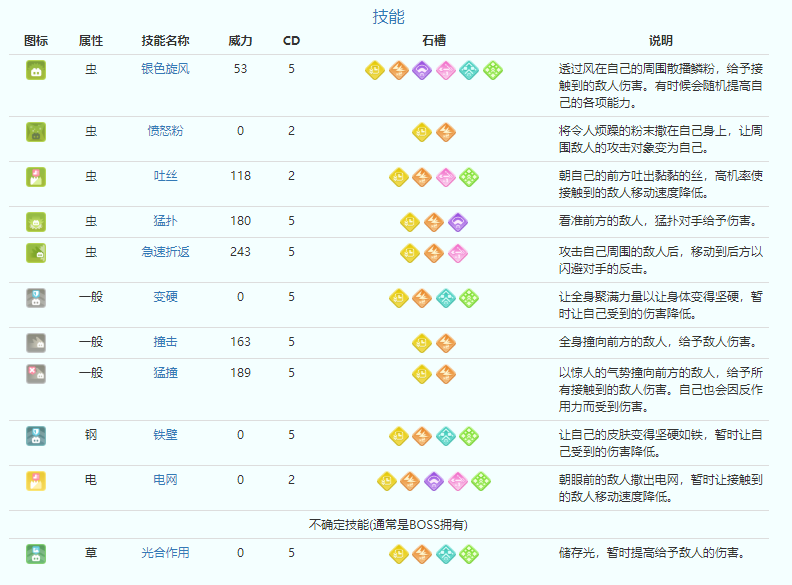Open the 急速折返 skill link
Image resolution: width=792 pixels, height=585 pixels.
[165, 252]
